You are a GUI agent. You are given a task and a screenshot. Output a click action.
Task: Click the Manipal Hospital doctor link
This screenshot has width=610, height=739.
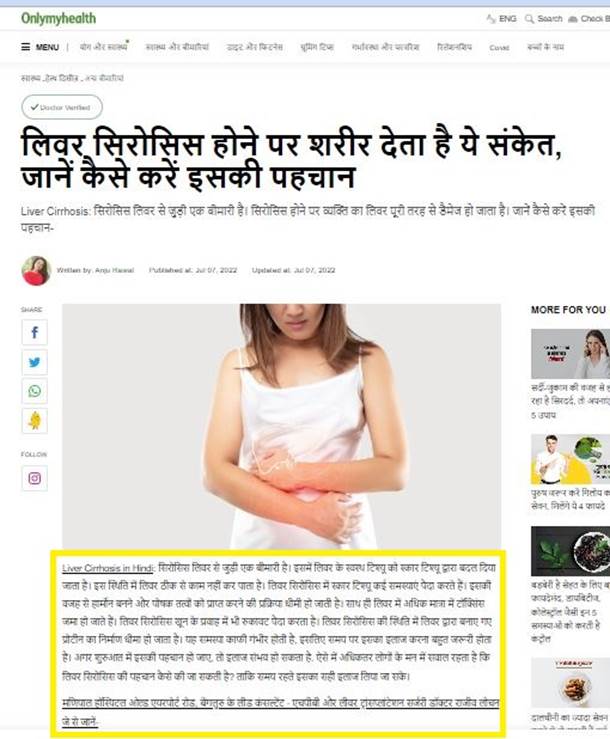click(280, 712)
